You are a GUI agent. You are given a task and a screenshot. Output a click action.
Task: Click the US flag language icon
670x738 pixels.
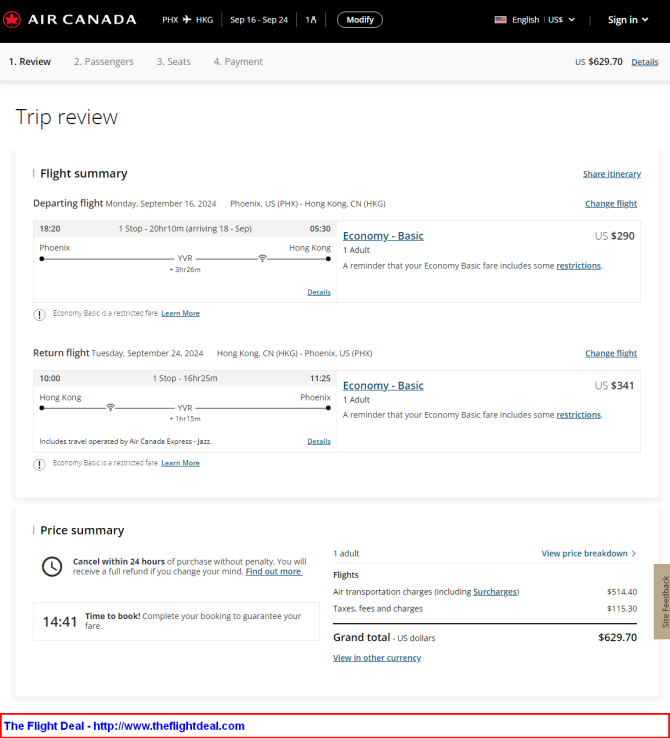pos(501,20)
